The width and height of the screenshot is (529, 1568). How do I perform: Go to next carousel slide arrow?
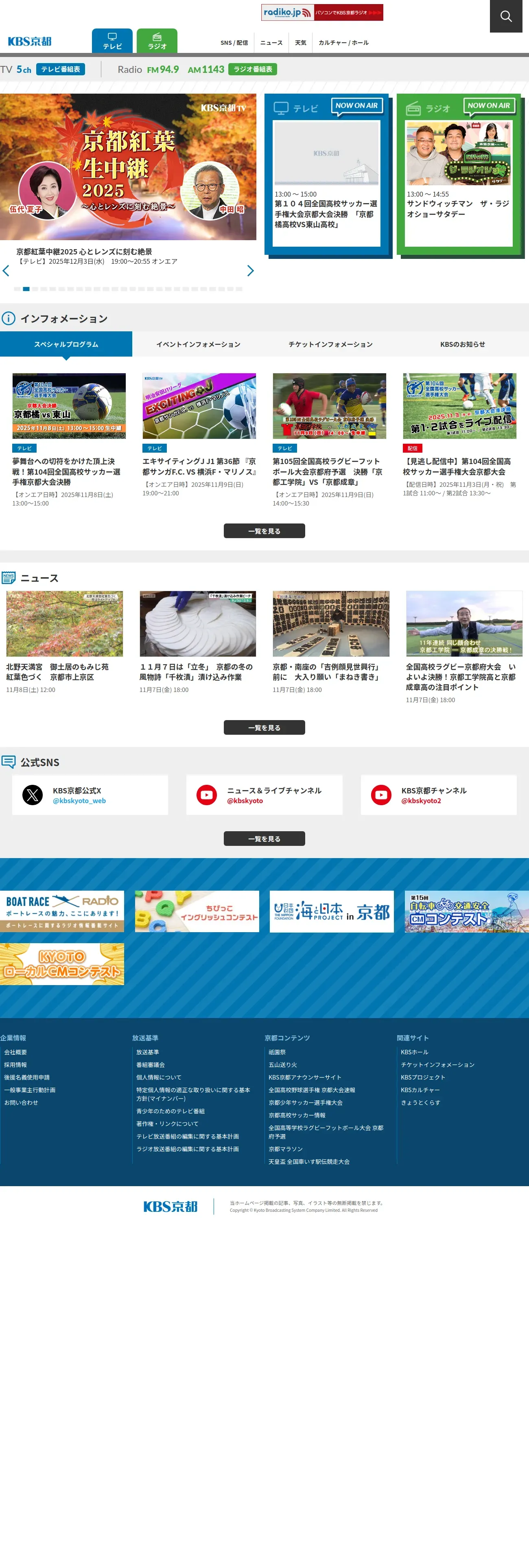250,271
